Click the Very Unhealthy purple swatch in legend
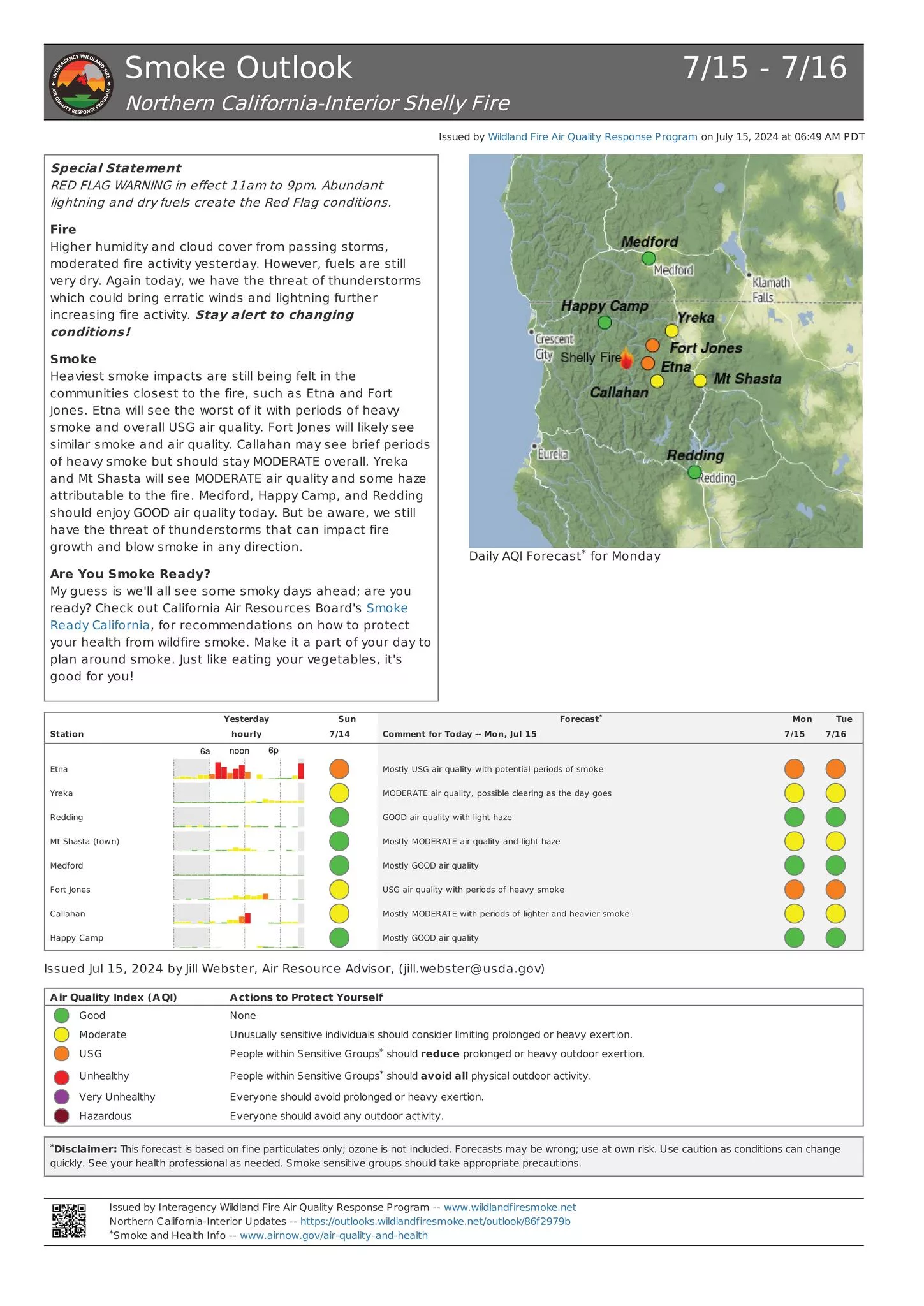Viewport: 924px width, 1306px height. [x=62, y=1097]
